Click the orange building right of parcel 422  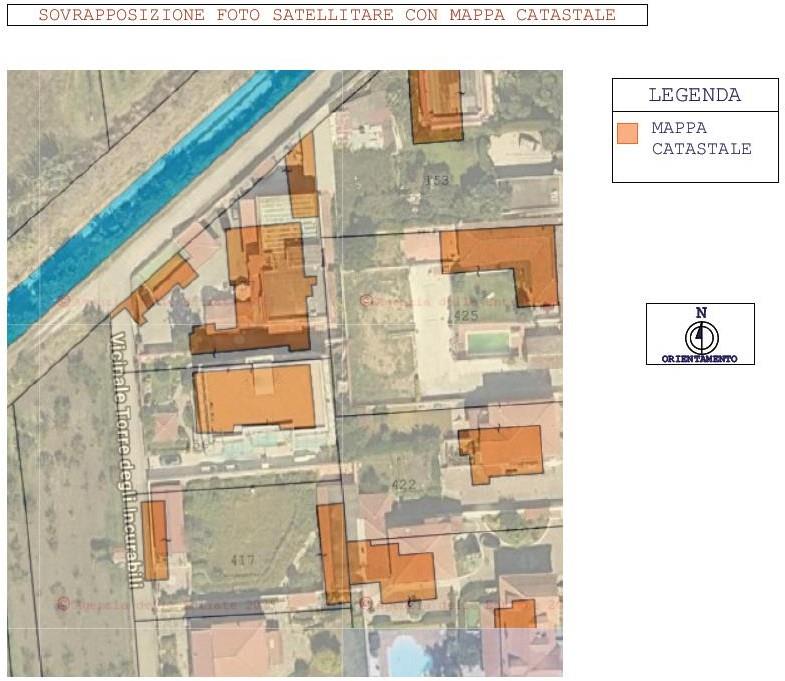[x=502, y=450]
